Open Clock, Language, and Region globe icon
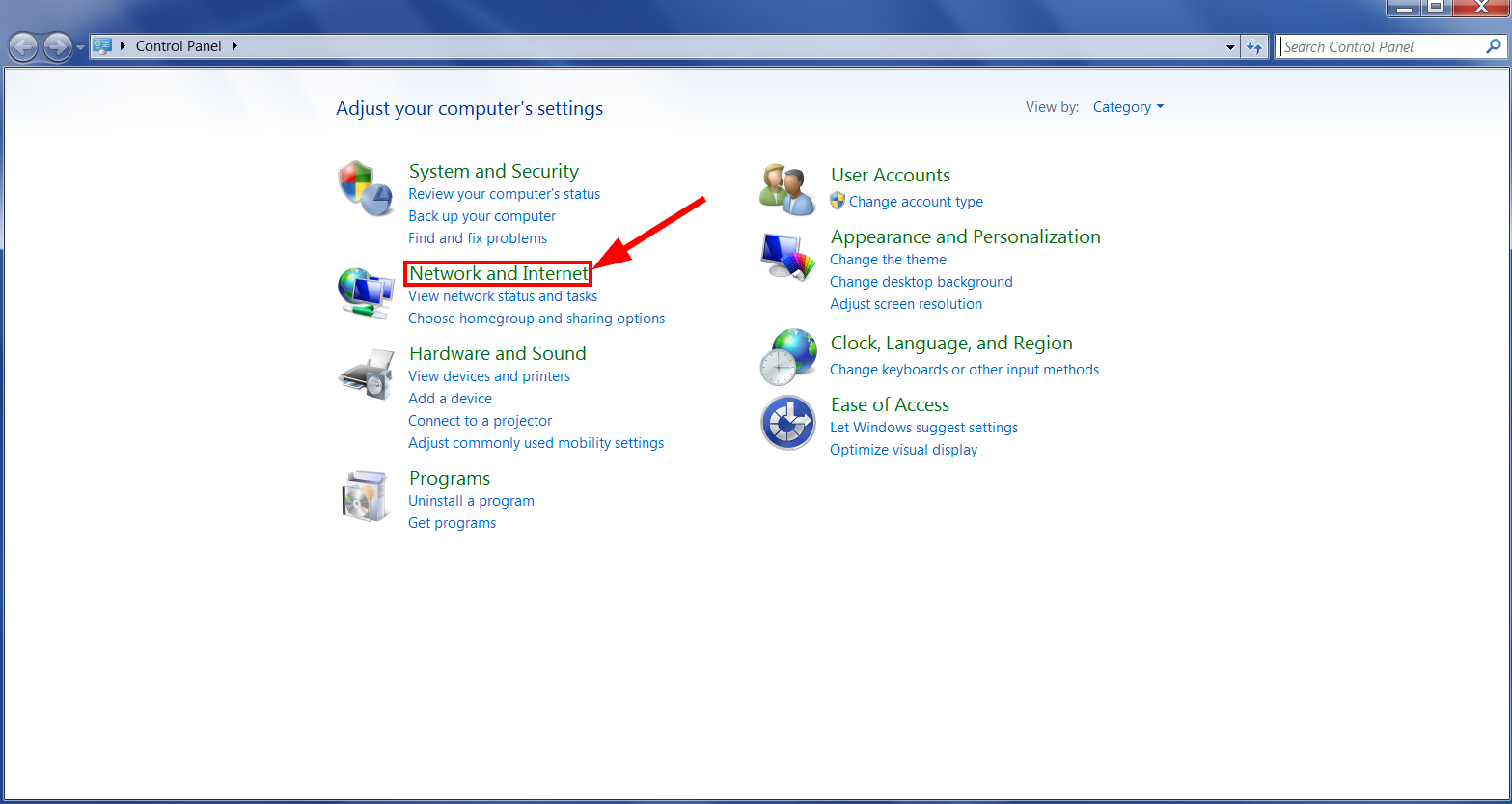This screenshot has width=1512, height=804. point(788,358)
